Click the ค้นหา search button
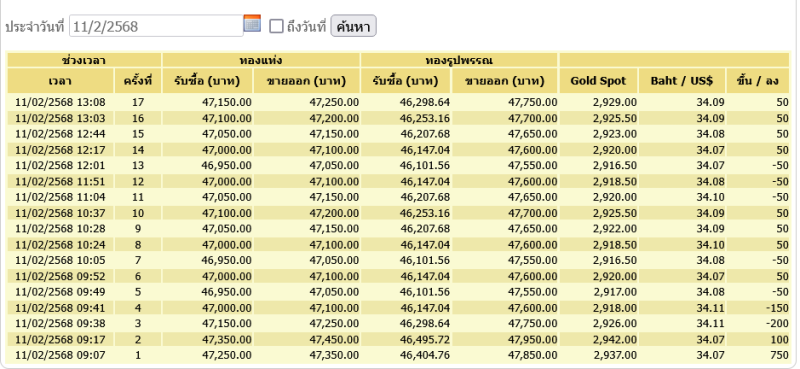This screenshot has width=800, height=369. pos(354,26)
